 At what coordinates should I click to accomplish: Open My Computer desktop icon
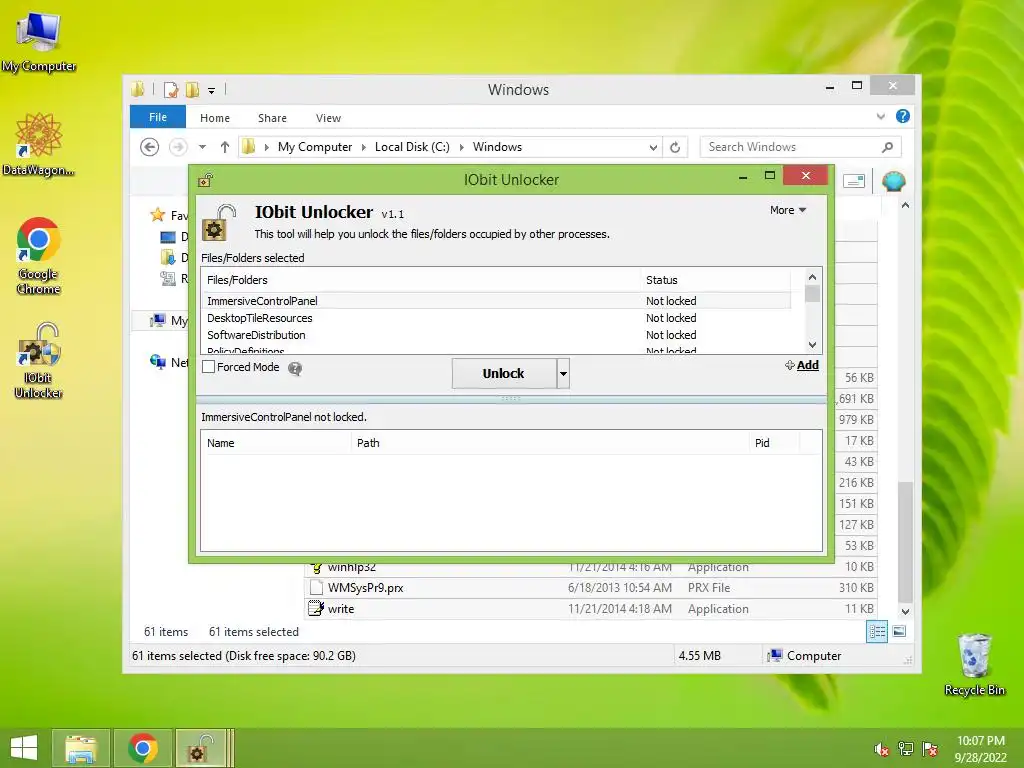39,42
